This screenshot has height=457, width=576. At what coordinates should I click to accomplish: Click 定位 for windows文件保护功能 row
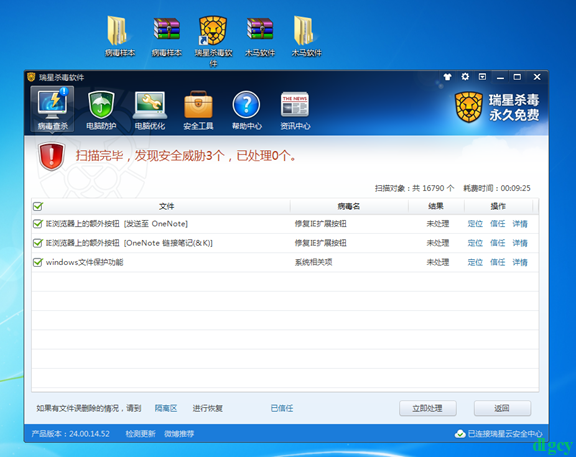tap(475, 262)
